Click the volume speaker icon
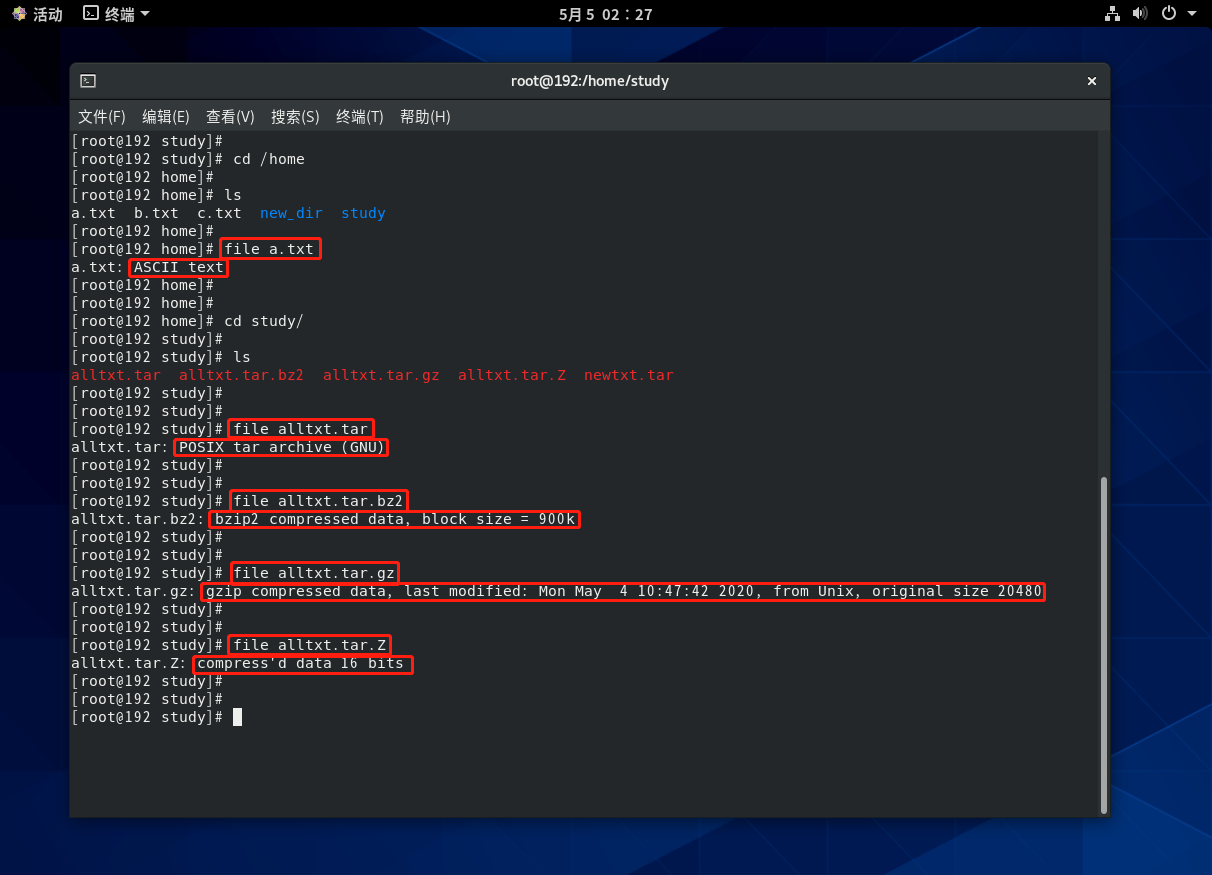1212x875 pixels. [x=1140, y=14]
